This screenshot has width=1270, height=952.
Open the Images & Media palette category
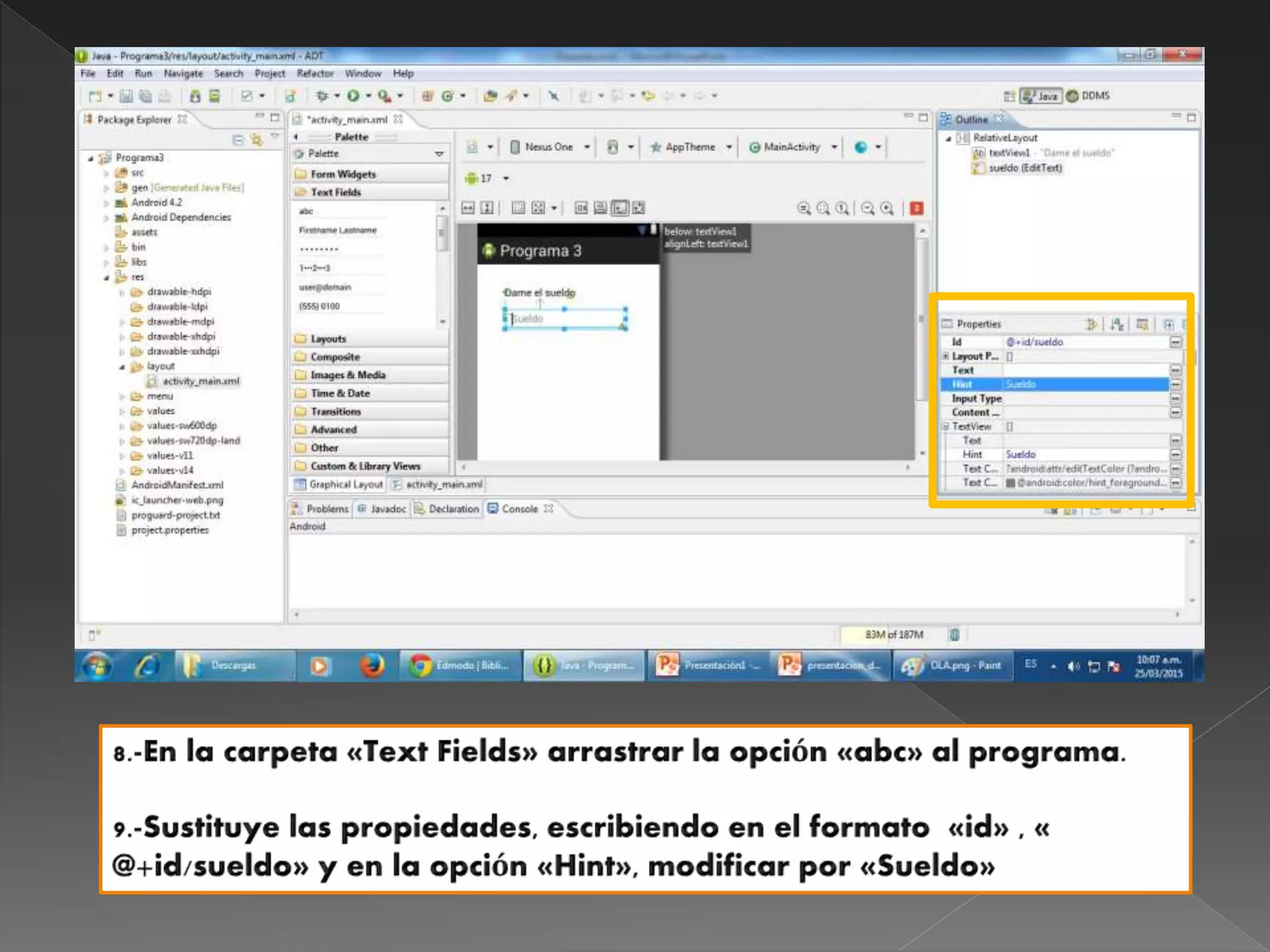[x=348, y=375]
